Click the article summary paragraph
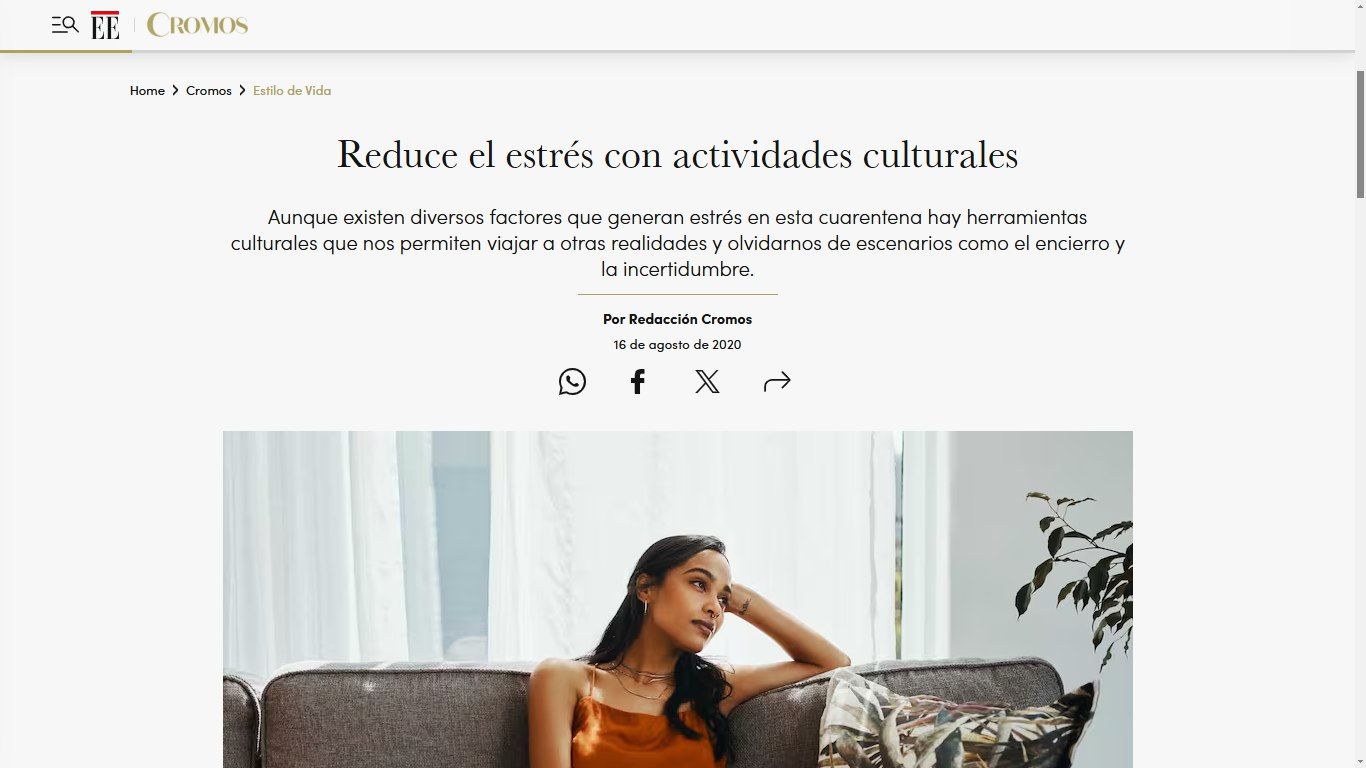The height and width of the screenshot is (768, 1366). [x=677, y=243]
